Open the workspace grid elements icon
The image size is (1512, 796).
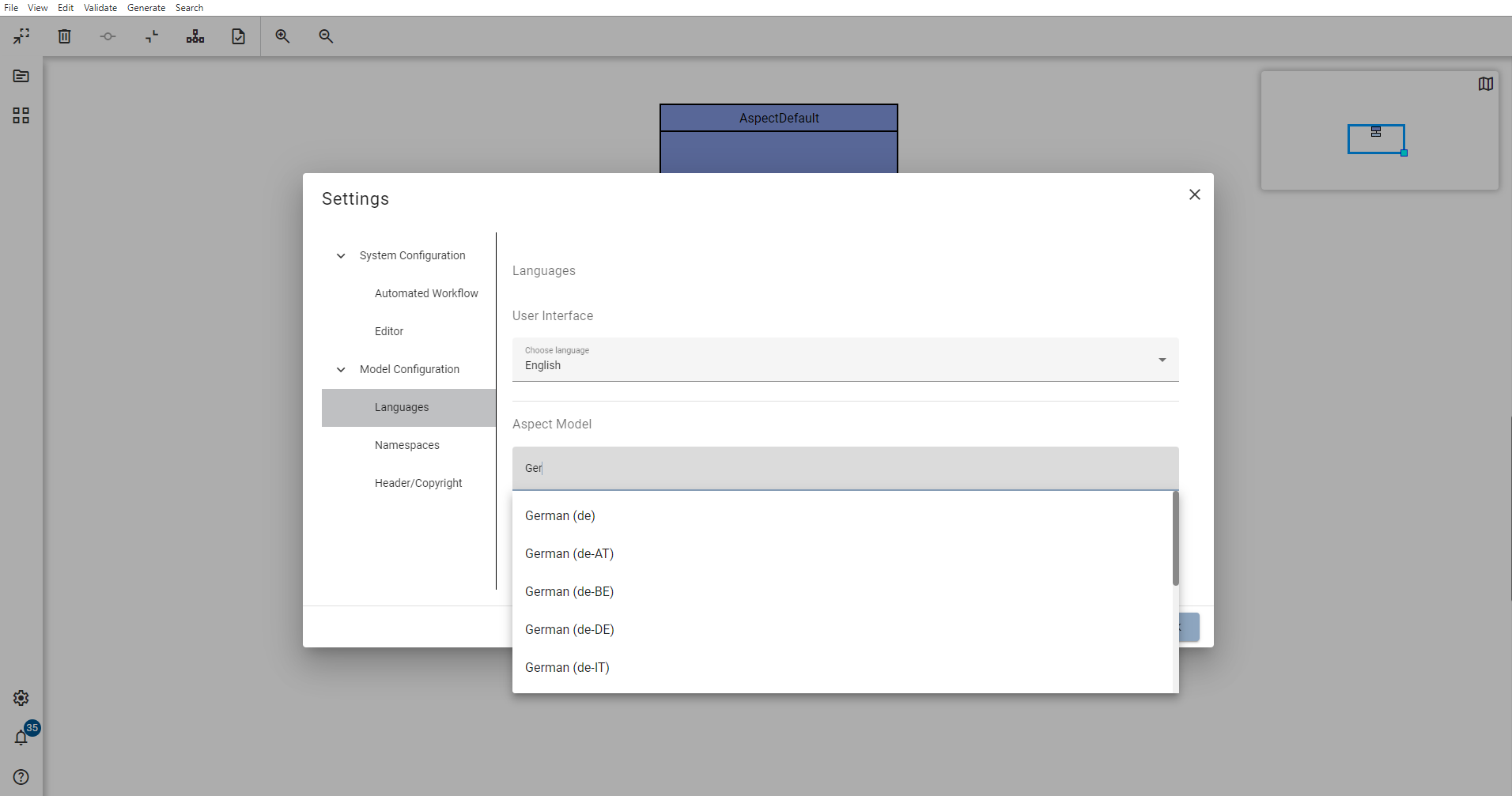(21, 115)
